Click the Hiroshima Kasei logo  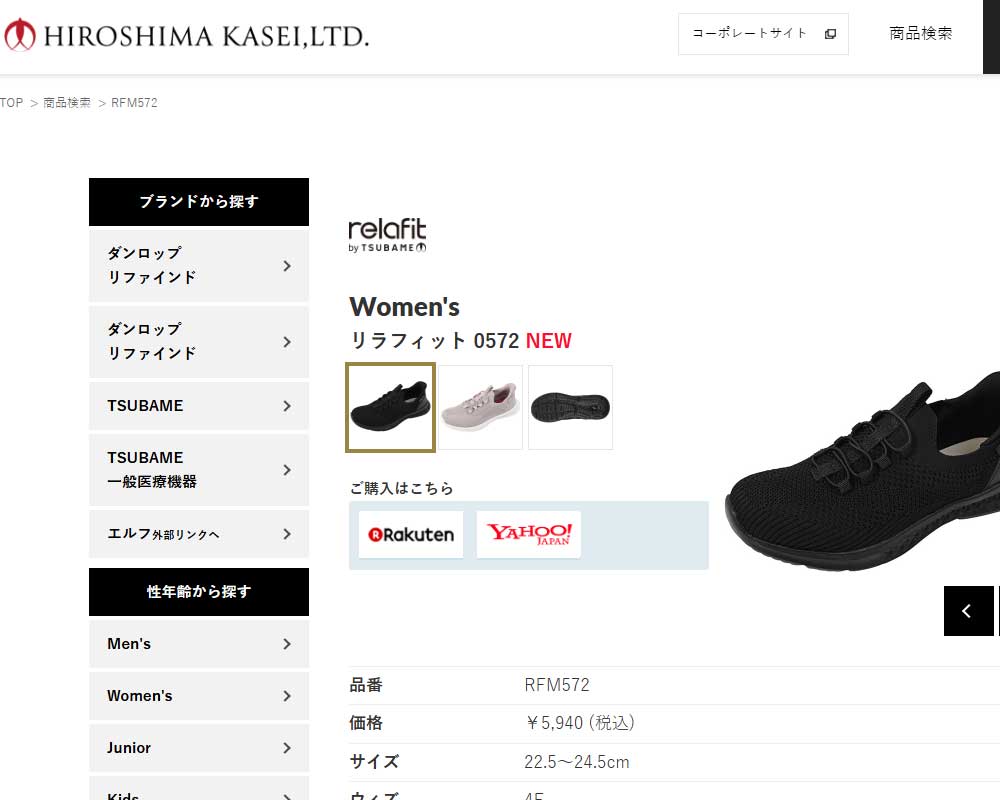[x=186, y=35]
